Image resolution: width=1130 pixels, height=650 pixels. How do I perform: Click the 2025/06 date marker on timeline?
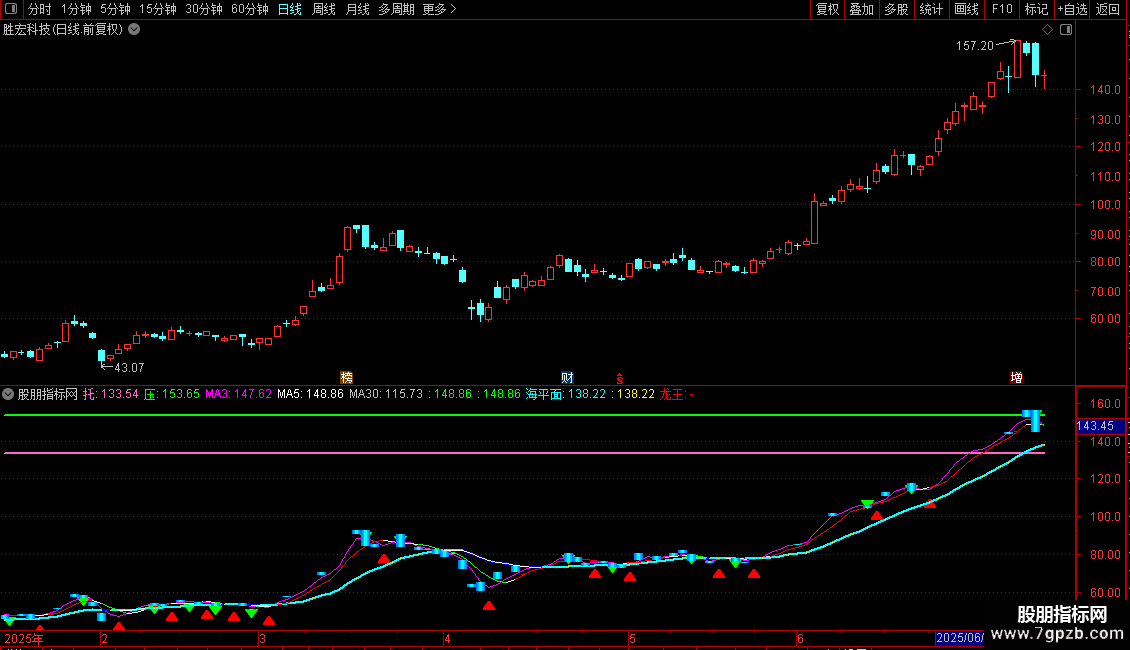(x=959, y=638)
